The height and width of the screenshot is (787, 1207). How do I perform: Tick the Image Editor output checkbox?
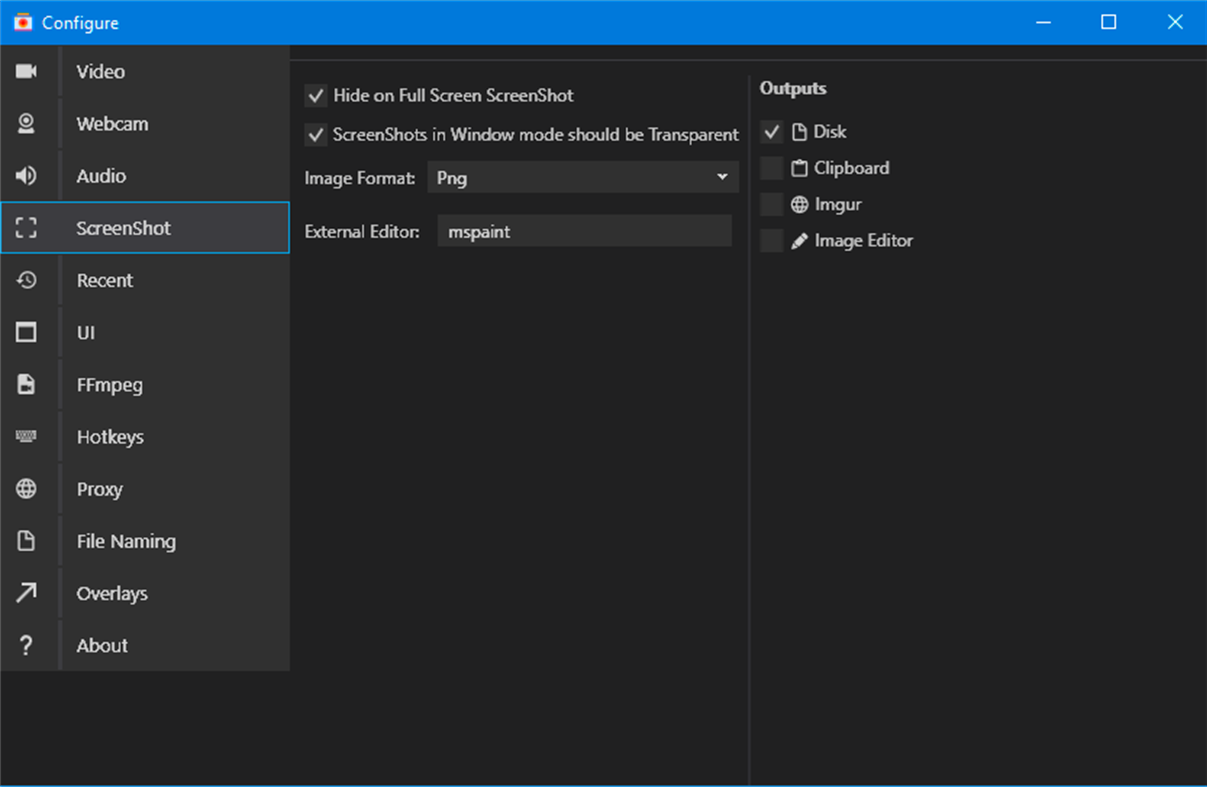click(x=771, y=240)
